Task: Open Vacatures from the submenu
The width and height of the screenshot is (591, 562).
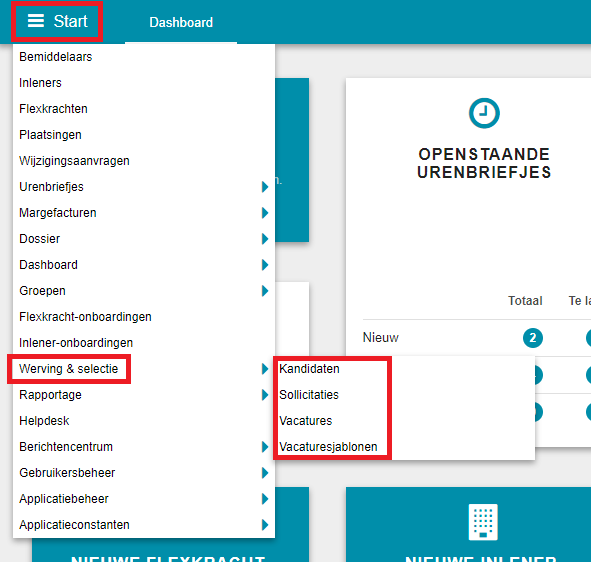Action: tap(305, 421)
